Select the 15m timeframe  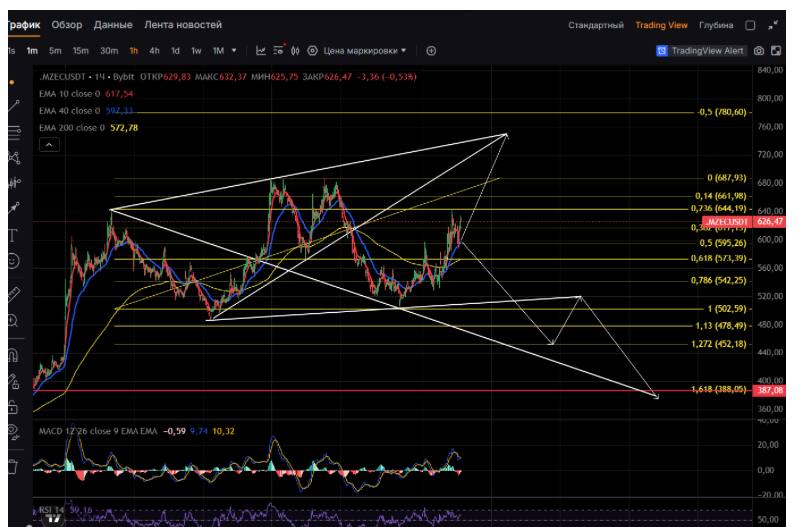pyautogui.click(x=80, y=51)
